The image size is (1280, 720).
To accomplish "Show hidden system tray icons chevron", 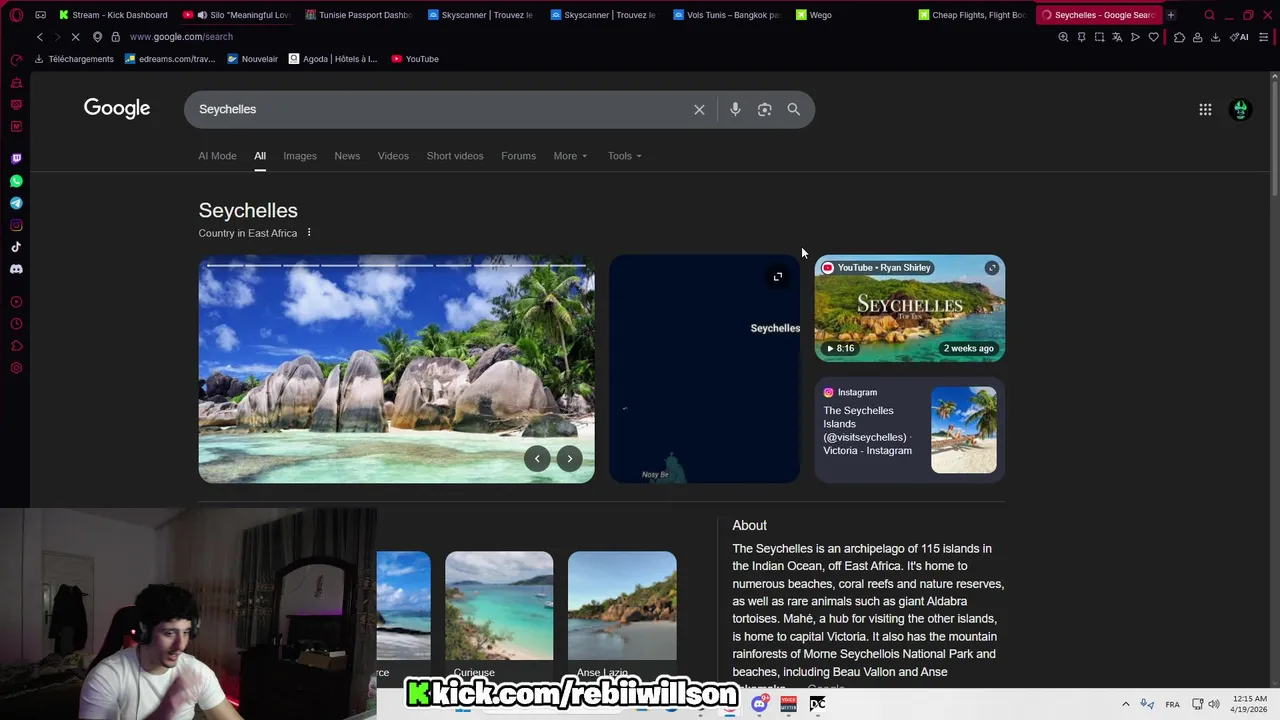I will point(1125,704).
